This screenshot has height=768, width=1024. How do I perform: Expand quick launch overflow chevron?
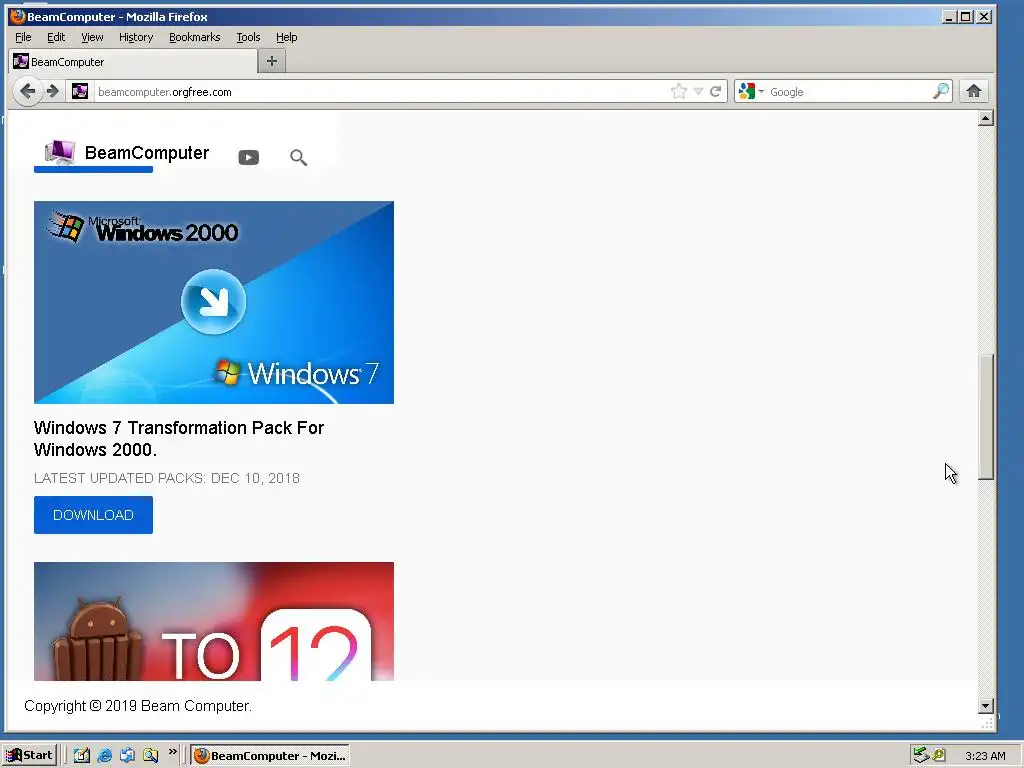click(172, 752)
